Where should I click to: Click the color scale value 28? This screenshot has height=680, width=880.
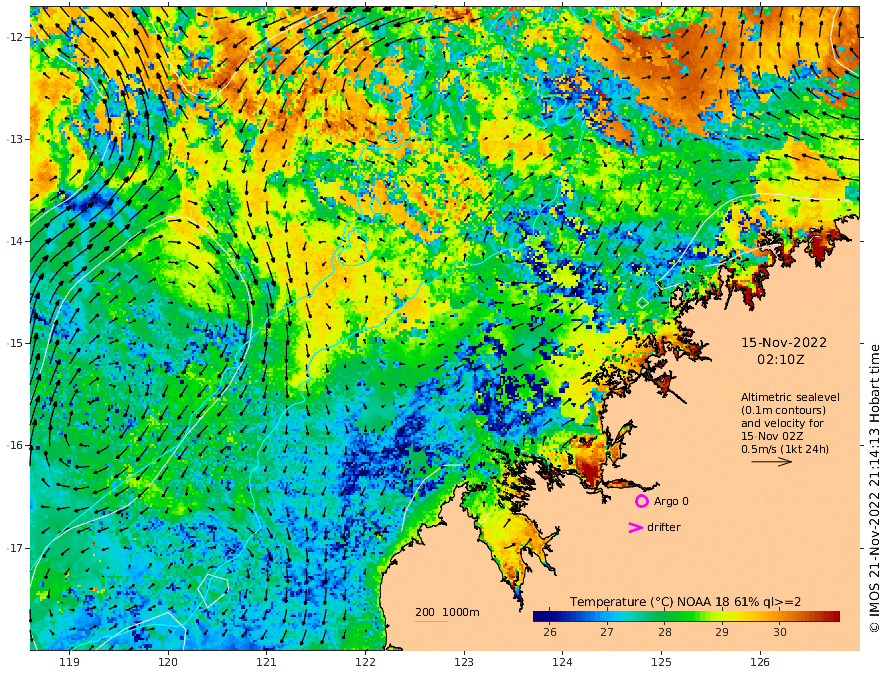[664, 632]
